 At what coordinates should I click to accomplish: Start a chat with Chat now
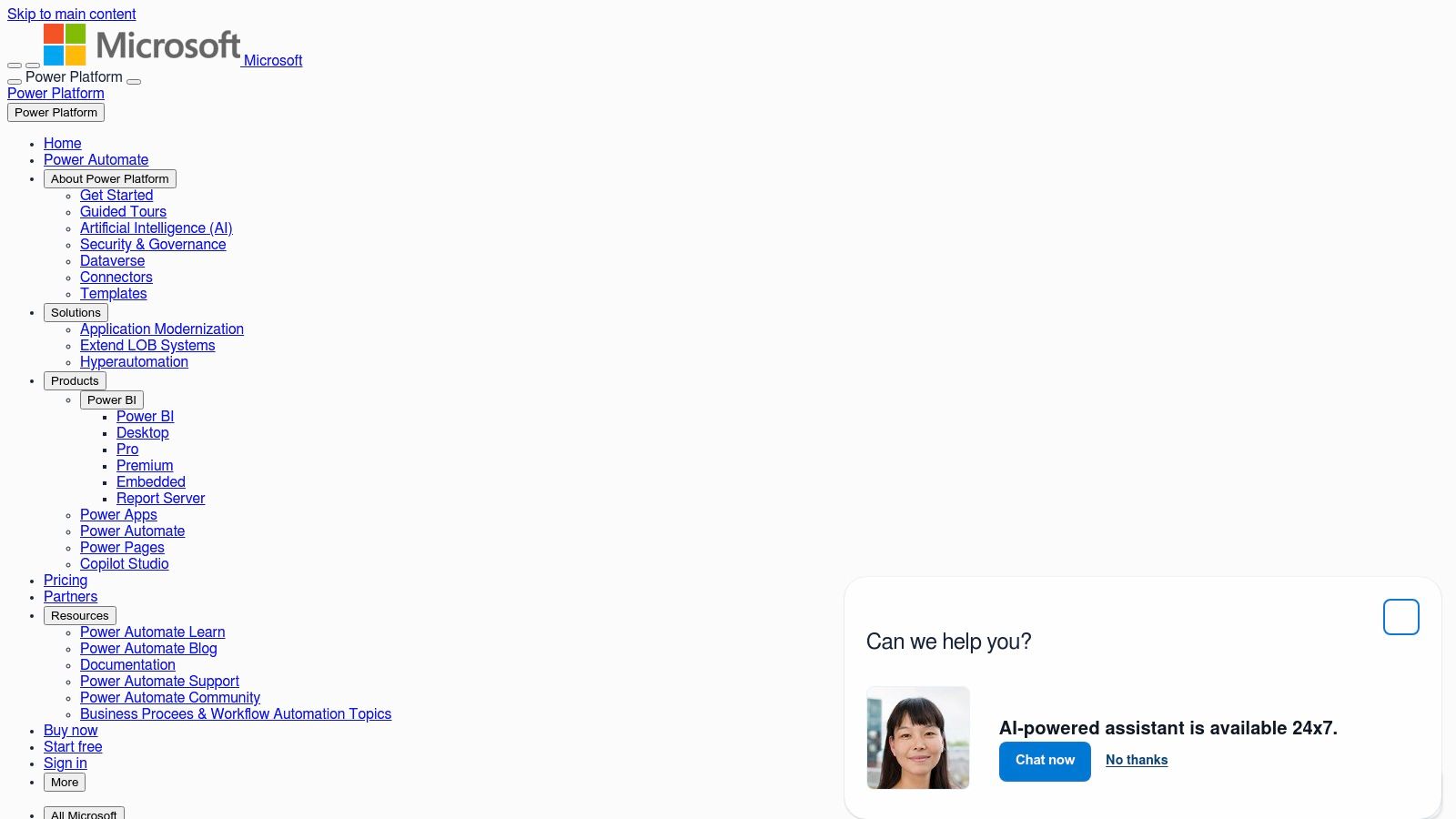tap(1045, 761)
